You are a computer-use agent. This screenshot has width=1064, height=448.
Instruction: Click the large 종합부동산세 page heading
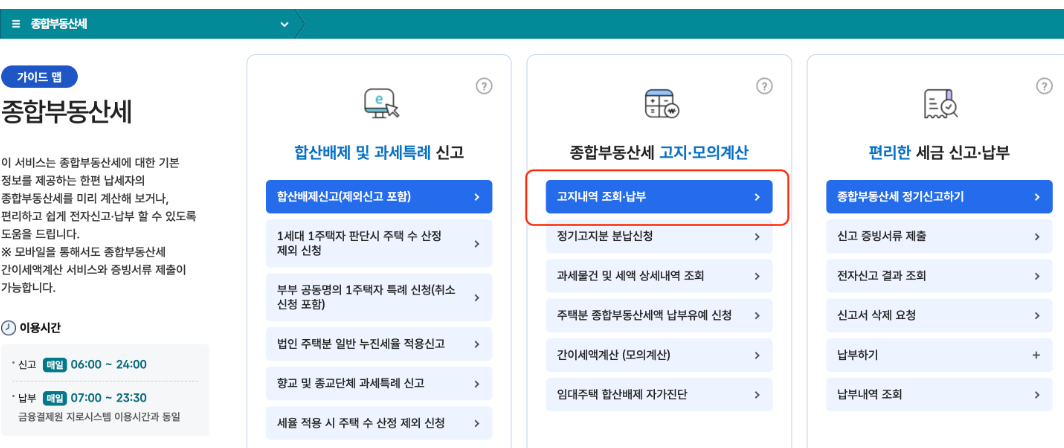pyautogui.click(x=66, y=113)
